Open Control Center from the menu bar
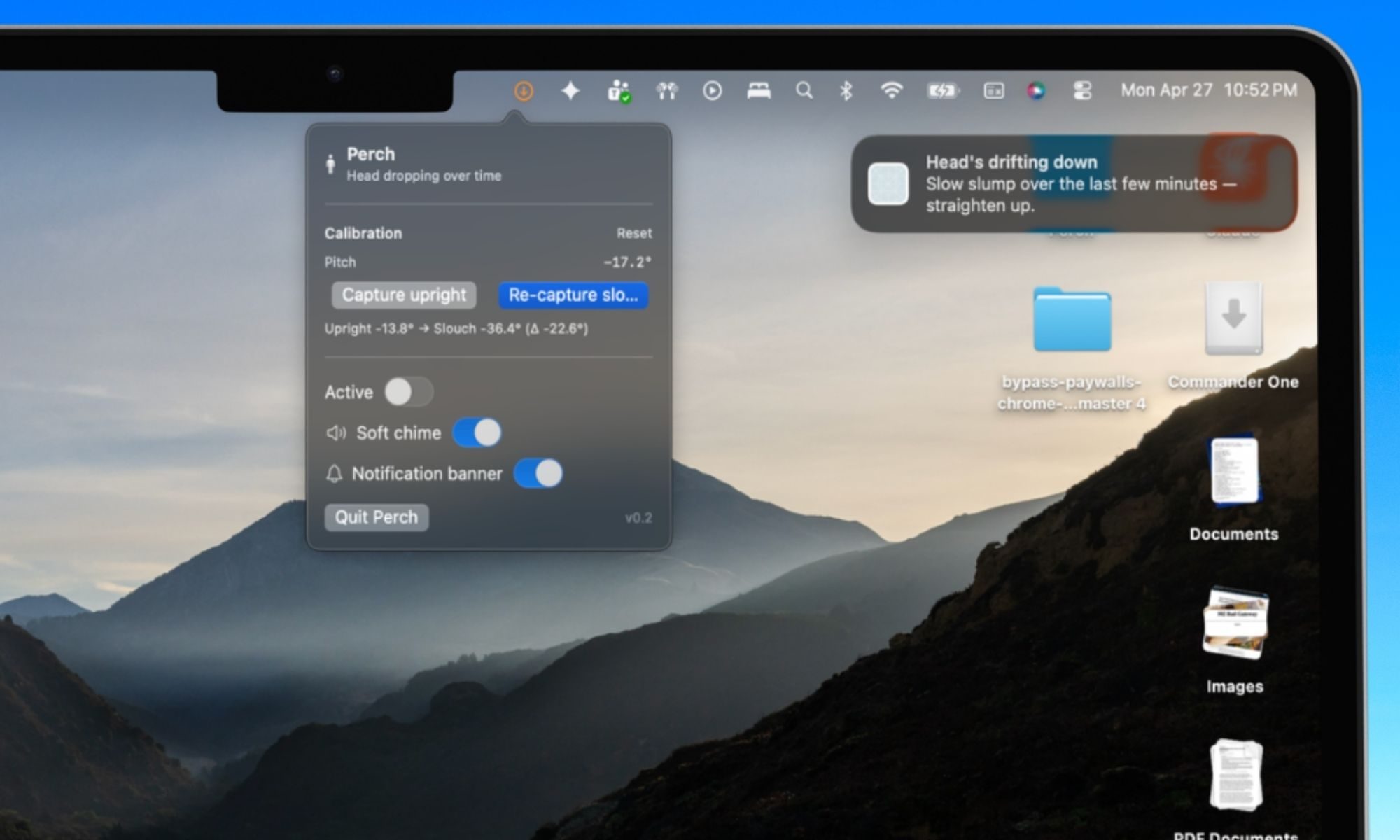Image resolution: width=1400 pixels, height=840 pixels. (x=1082, y=91)
